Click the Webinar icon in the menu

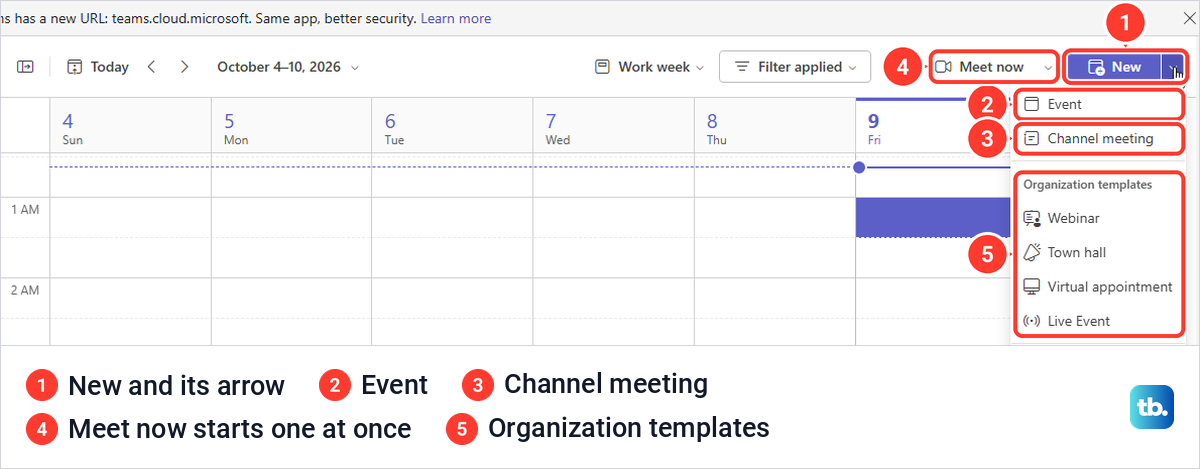point(1032,218)
